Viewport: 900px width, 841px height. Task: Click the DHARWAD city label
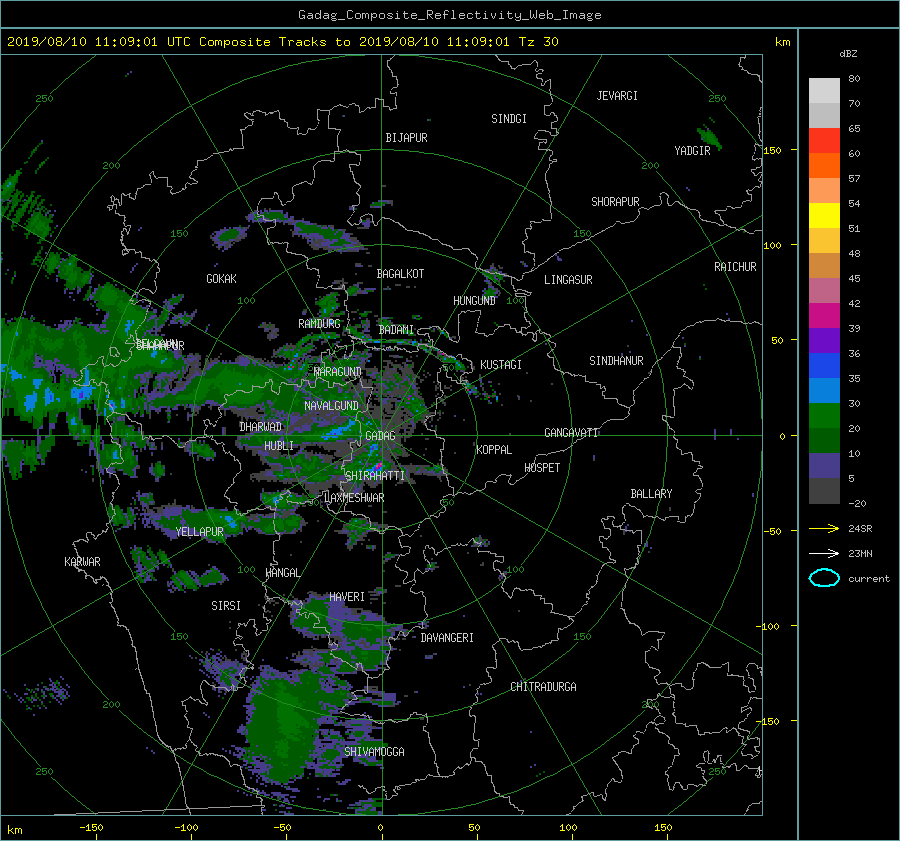pyautogui.click(x=260, y=427)
